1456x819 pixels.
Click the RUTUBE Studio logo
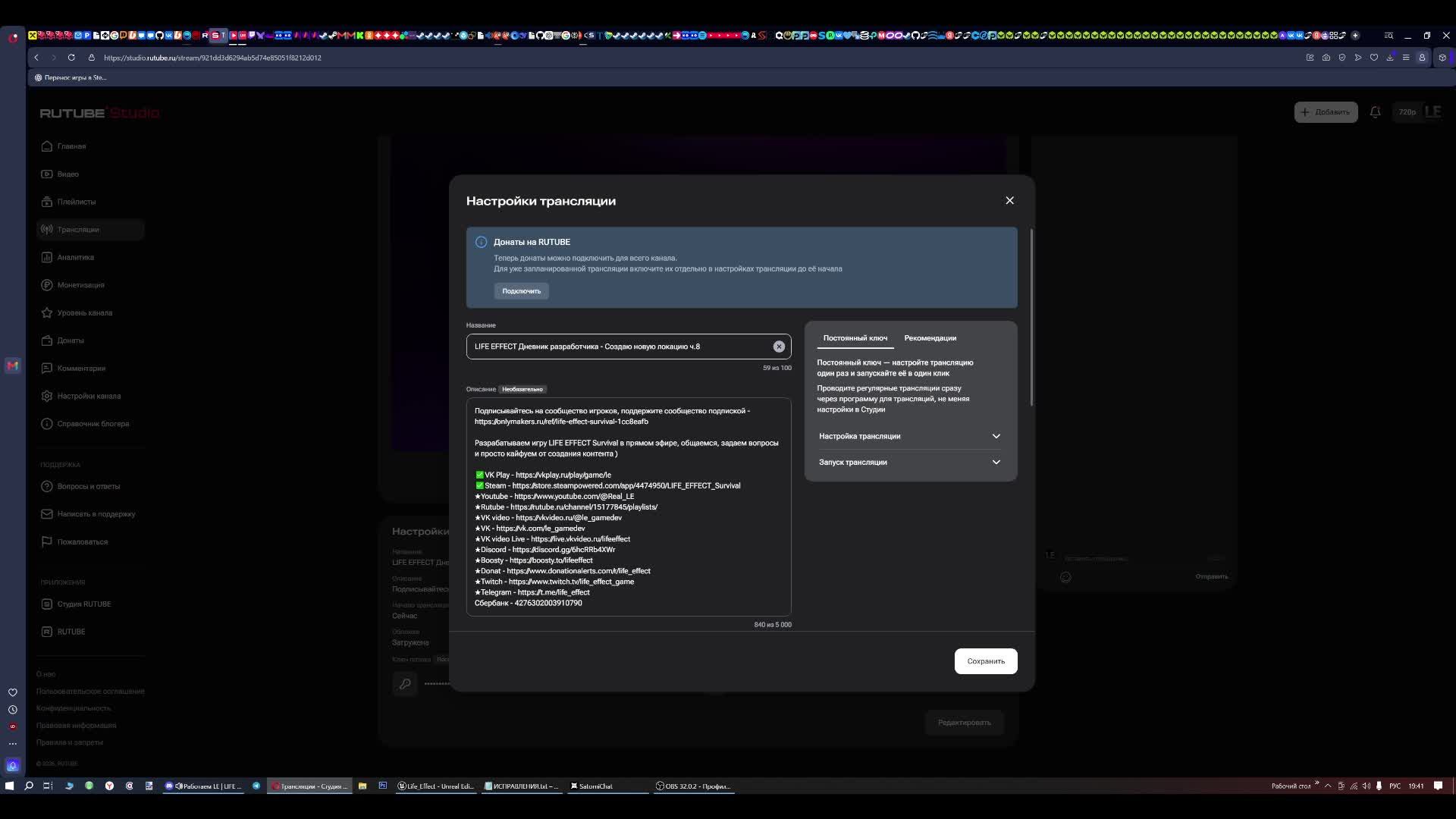click(x=99, y=113)
